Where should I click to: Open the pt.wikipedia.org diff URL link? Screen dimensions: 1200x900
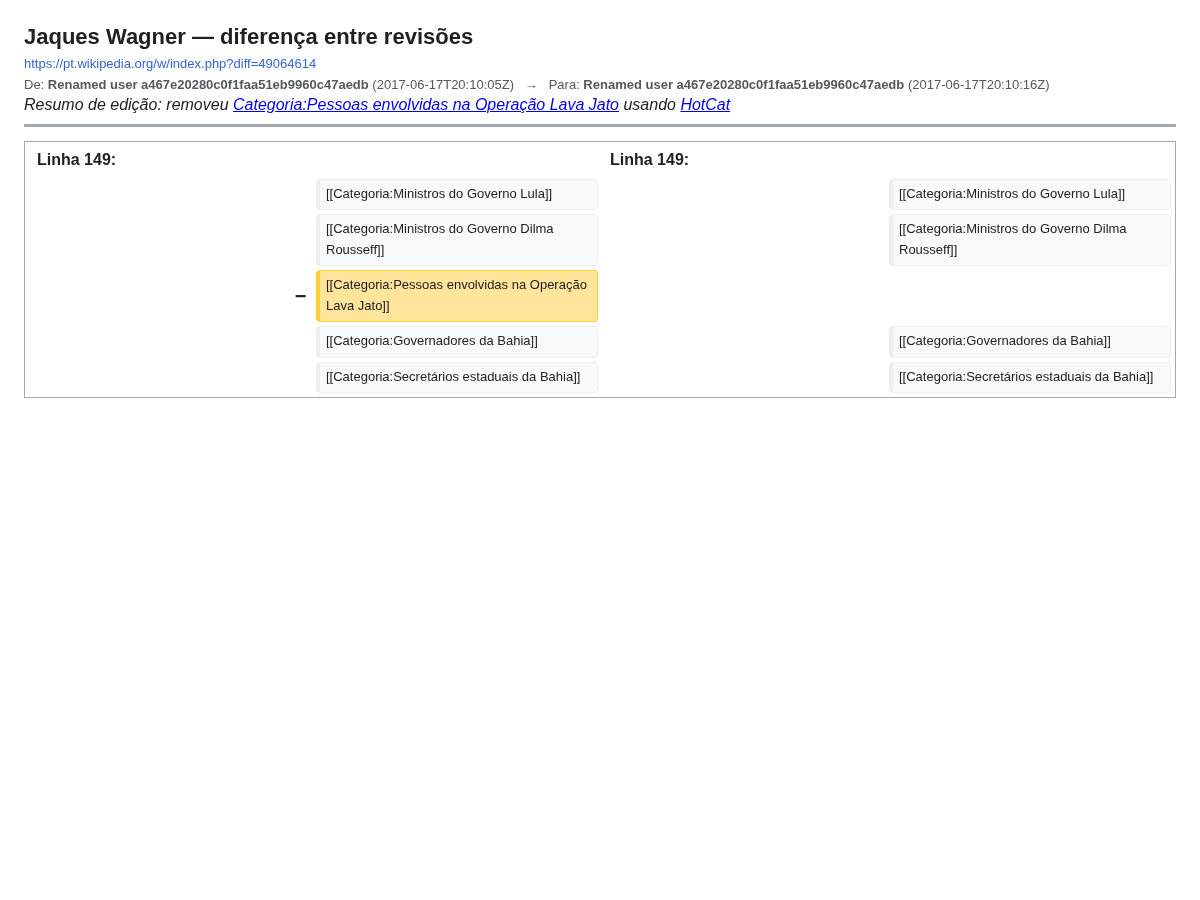click(170, 64)
